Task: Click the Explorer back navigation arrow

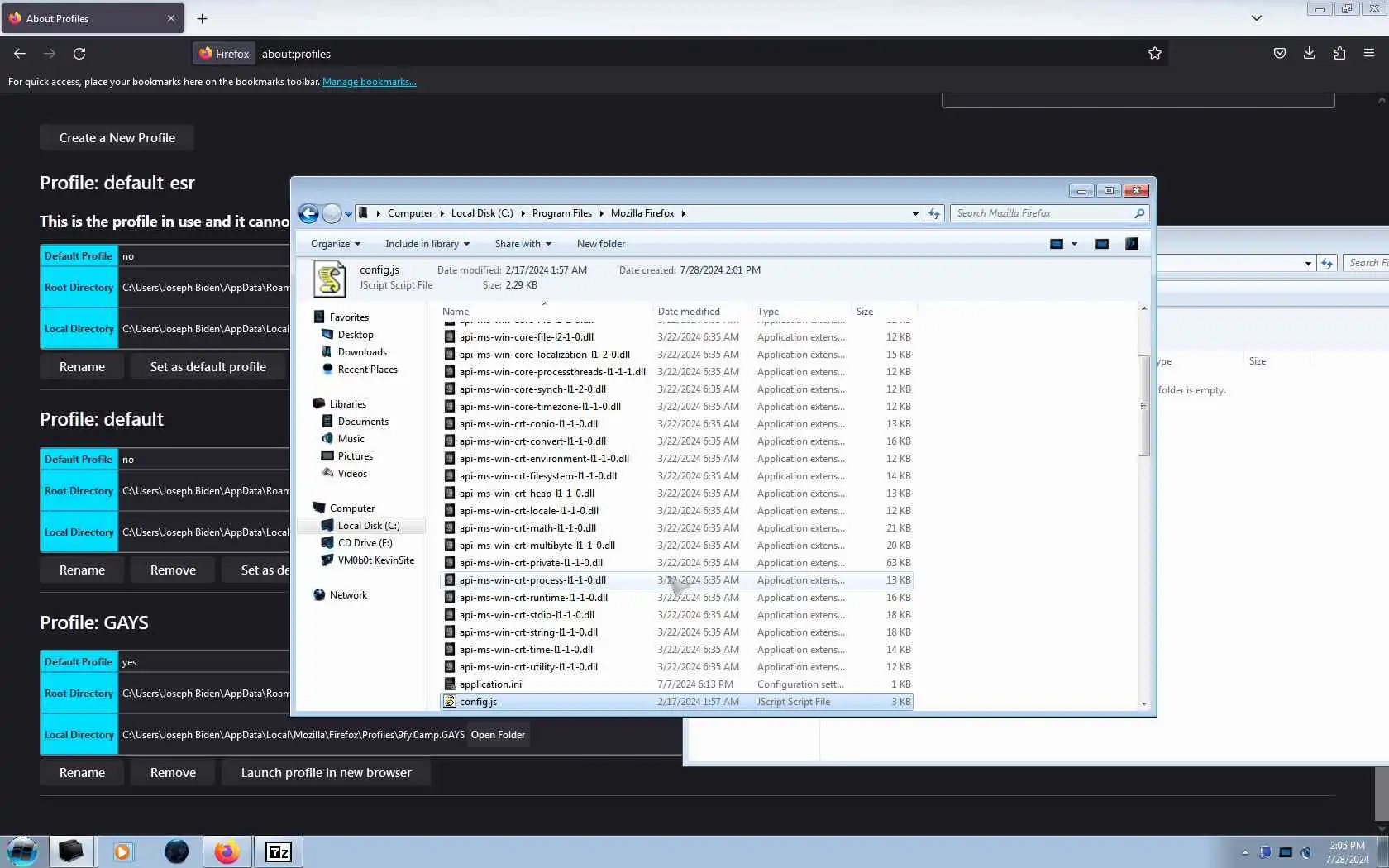Action: (308, 213)
